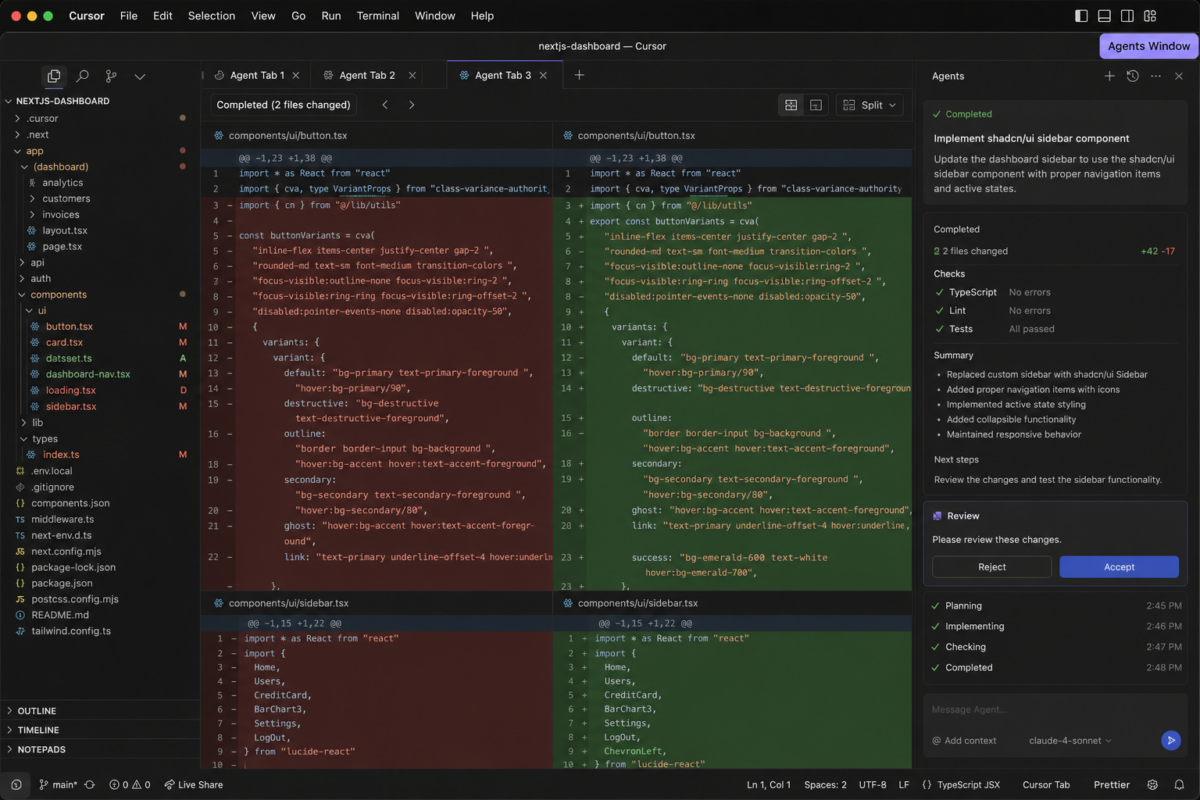1200x800 pixels.
Task: Open the customize layout icon
Action: click(x=1150, y=16)
